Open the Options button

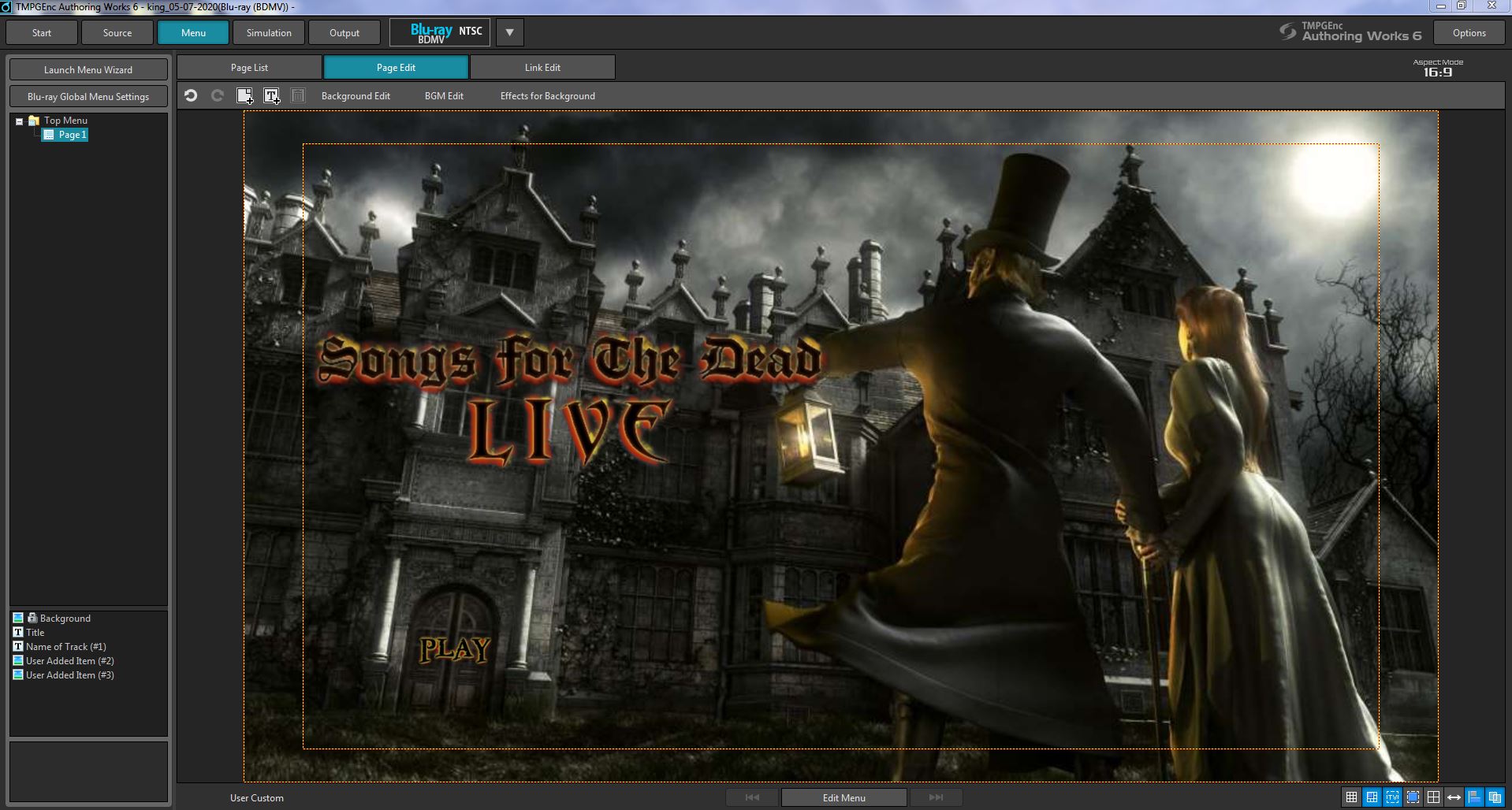click(1469, 32)
